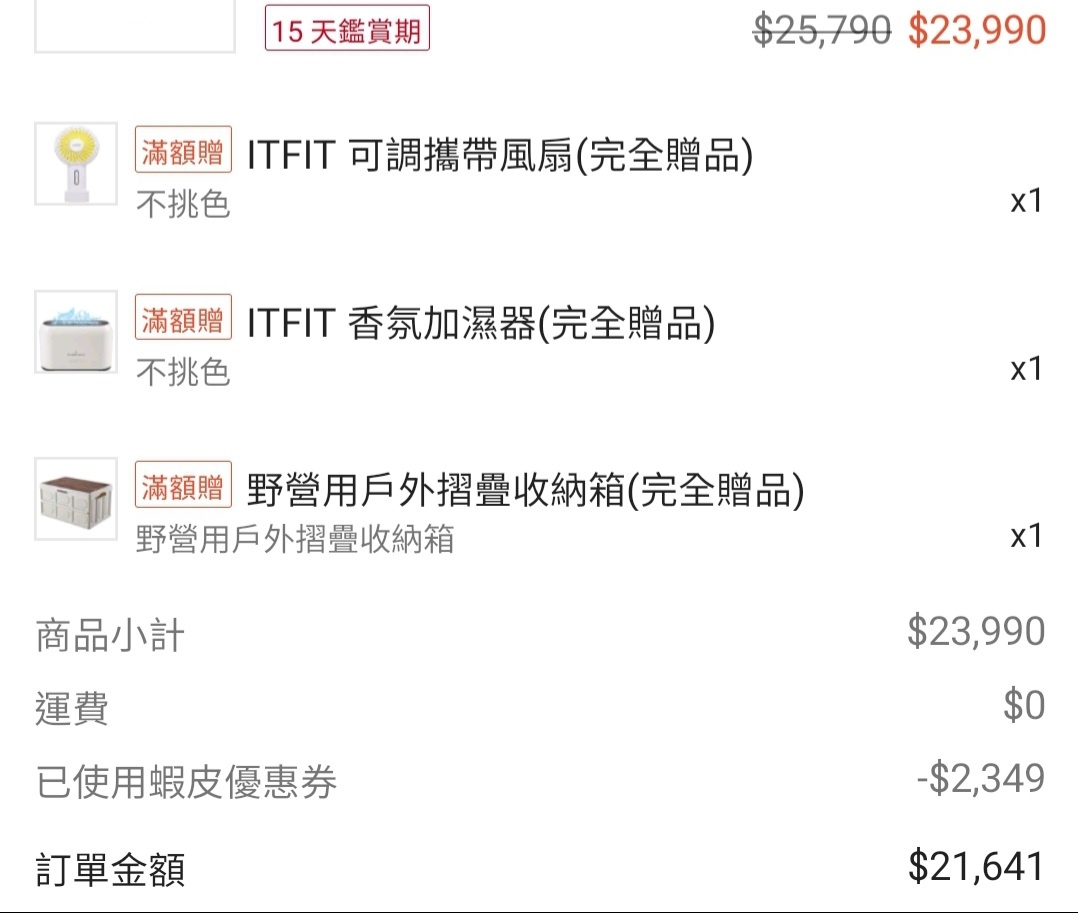The image size is (1078, 913).
Task: Tap the 15 天鑑賞期 badge
Action: click(347, 28)
